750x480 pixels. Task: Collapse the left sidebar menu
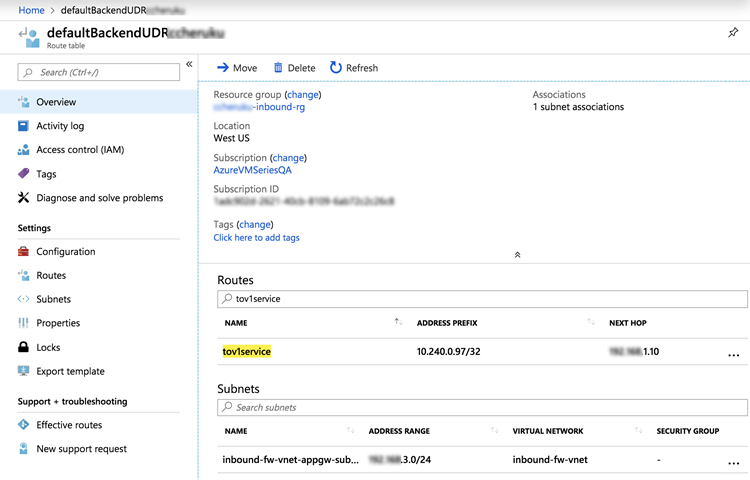click(x=189, y=65)
